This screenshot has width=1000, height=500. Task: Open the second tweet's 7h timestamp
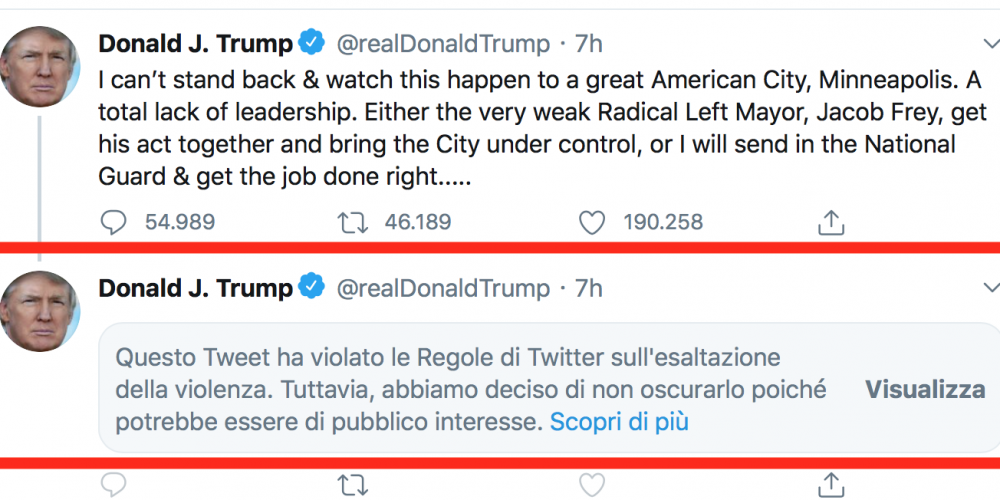(x=588, y=288)
